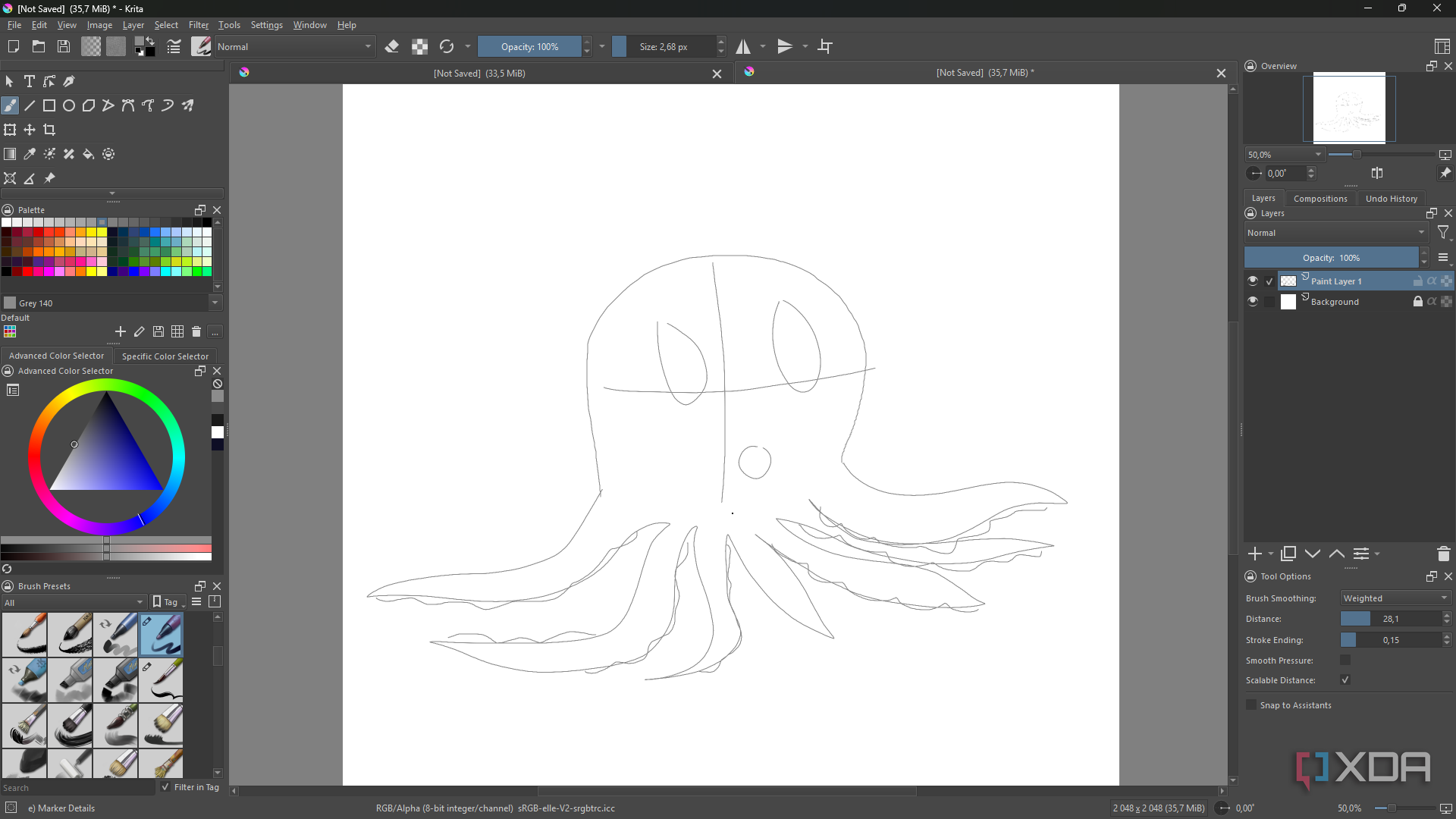
Task: Click the Tag button in Brush Presets
Action: pos(168,602)
